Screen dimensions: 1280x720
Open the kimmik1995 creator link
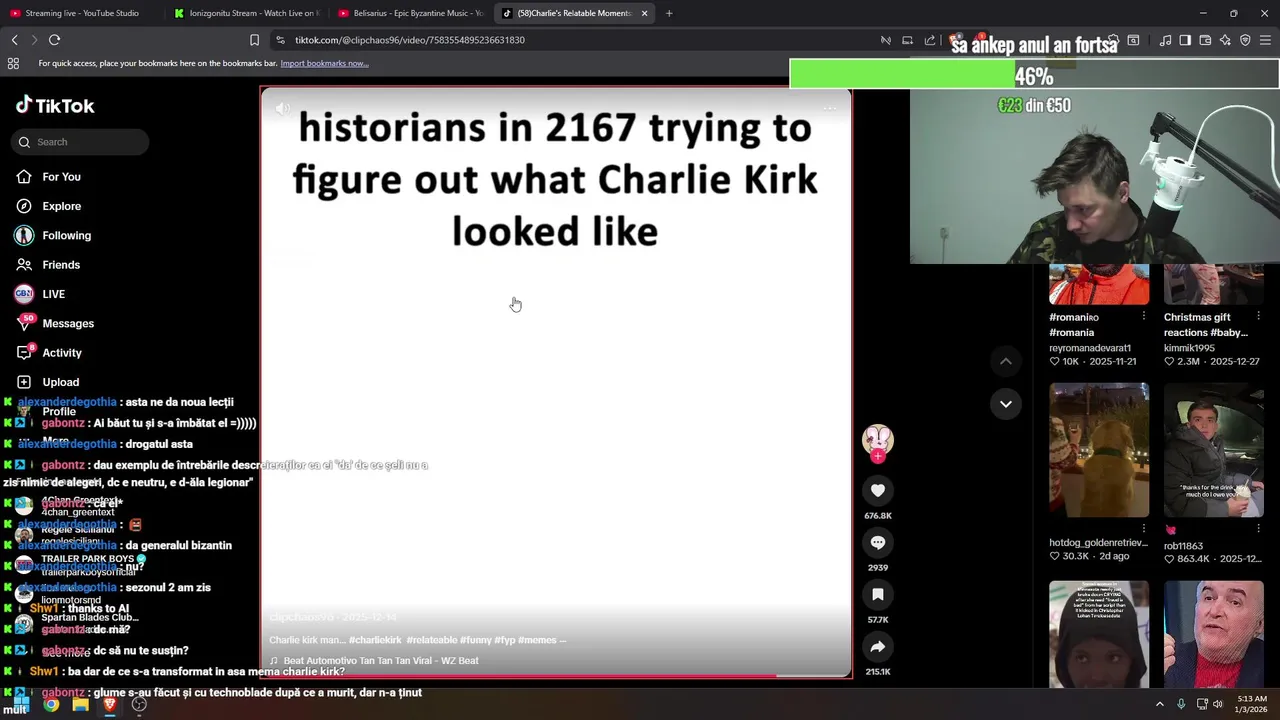point(1189,348)
